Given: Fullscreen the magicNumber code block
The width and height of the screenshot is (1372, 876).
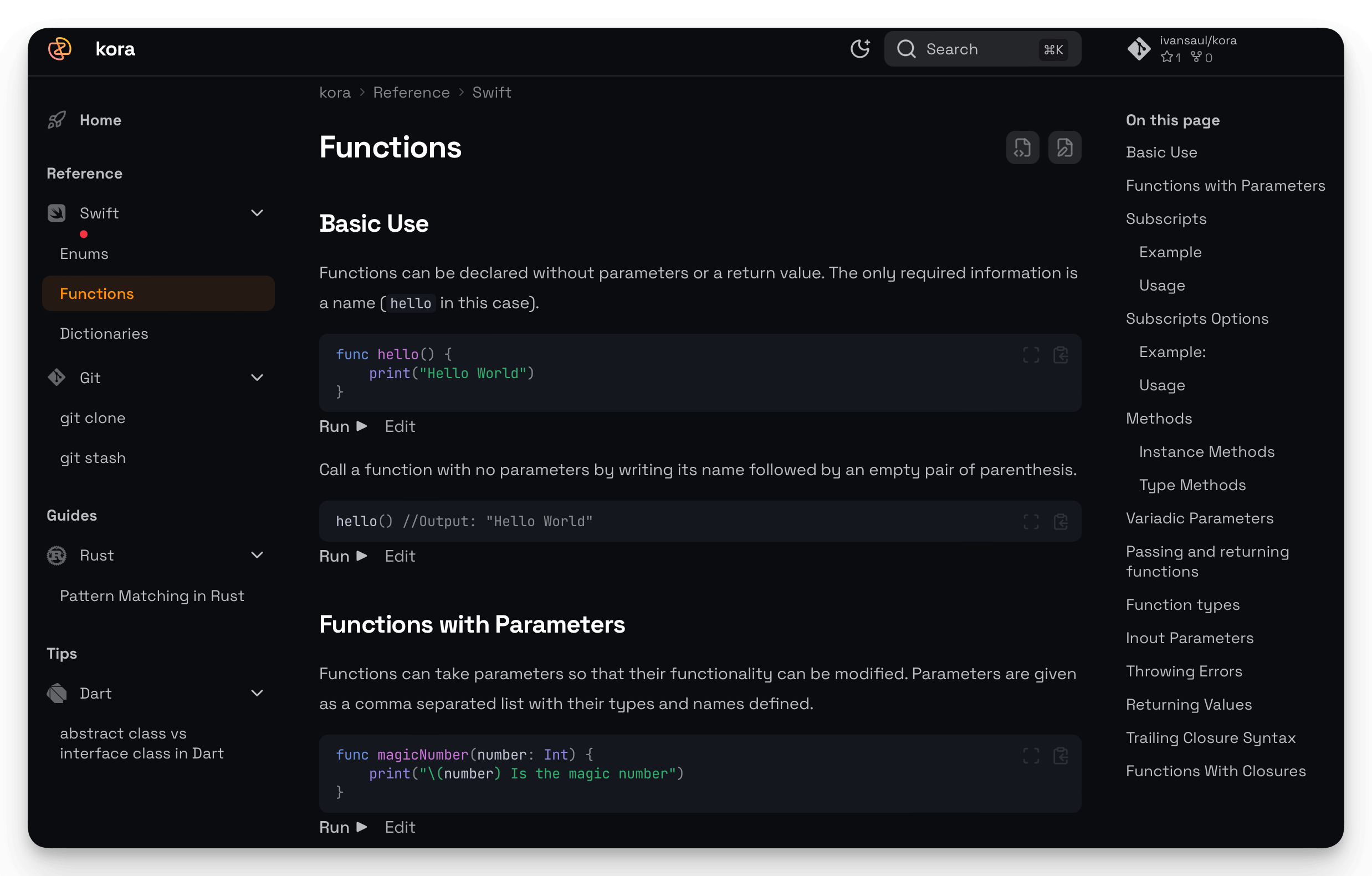Looking at the screenshot, I should tap(1031, 756).
